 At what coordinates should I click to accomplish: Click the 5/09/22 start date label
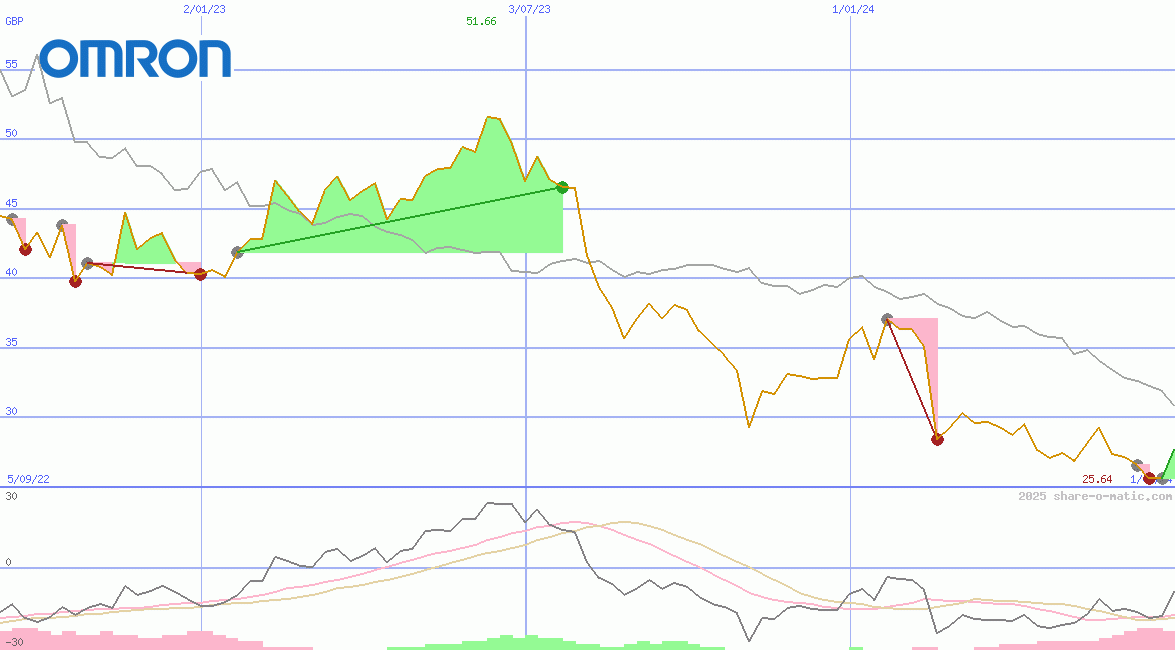click(x=28, y=479)
